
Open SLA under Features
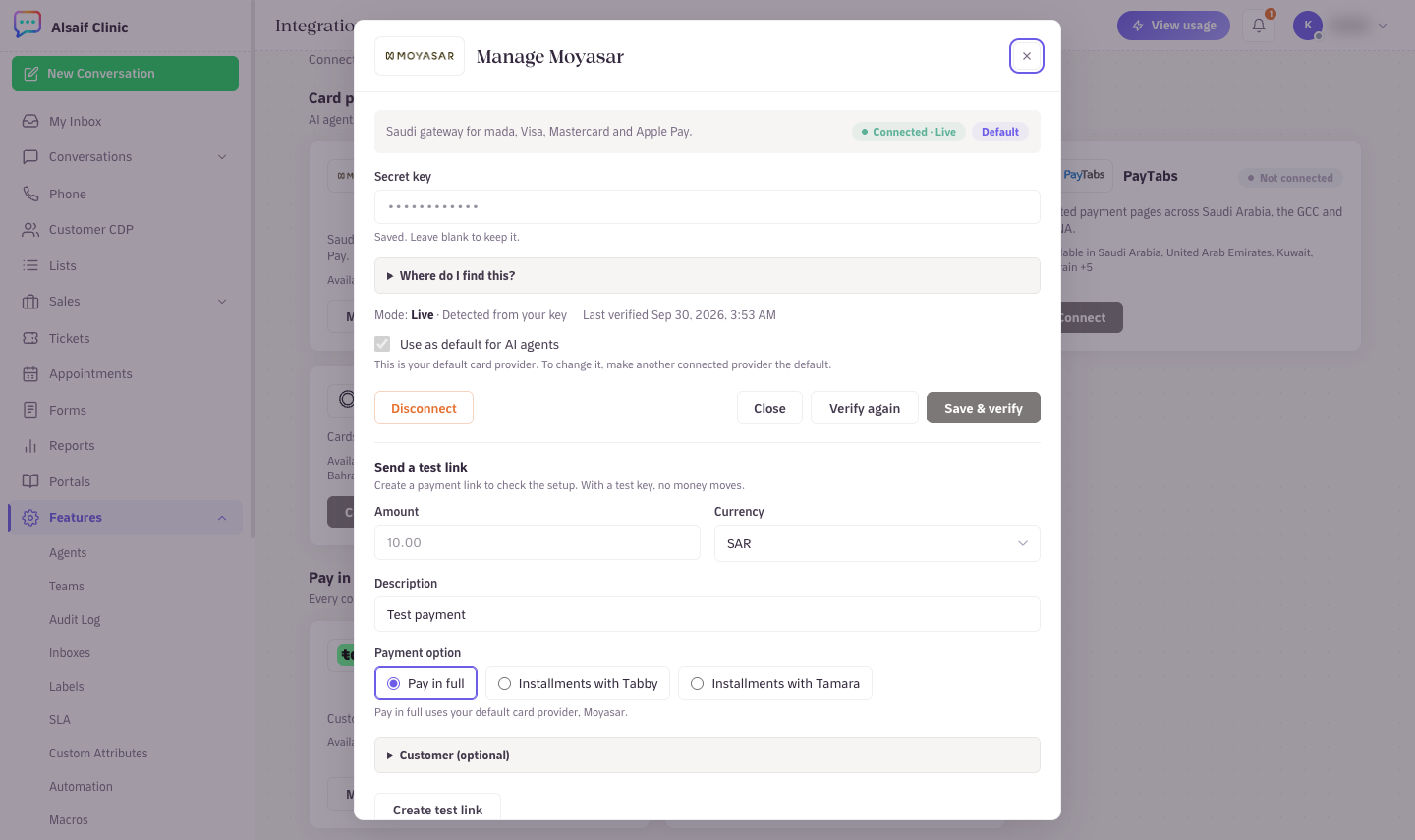tap(60, 719)
